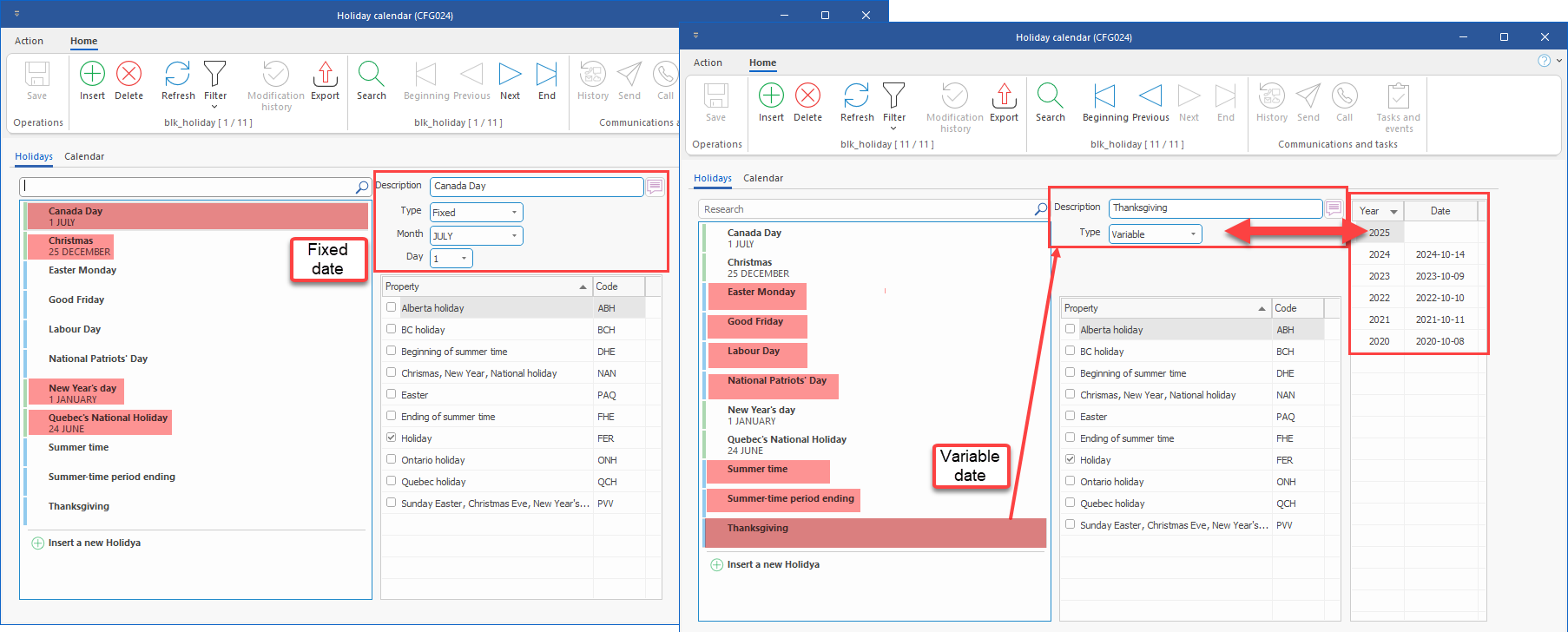The image size is (1568, 632).
Task: Click the blue Next record arrow
Action: [x=510, y=75]
